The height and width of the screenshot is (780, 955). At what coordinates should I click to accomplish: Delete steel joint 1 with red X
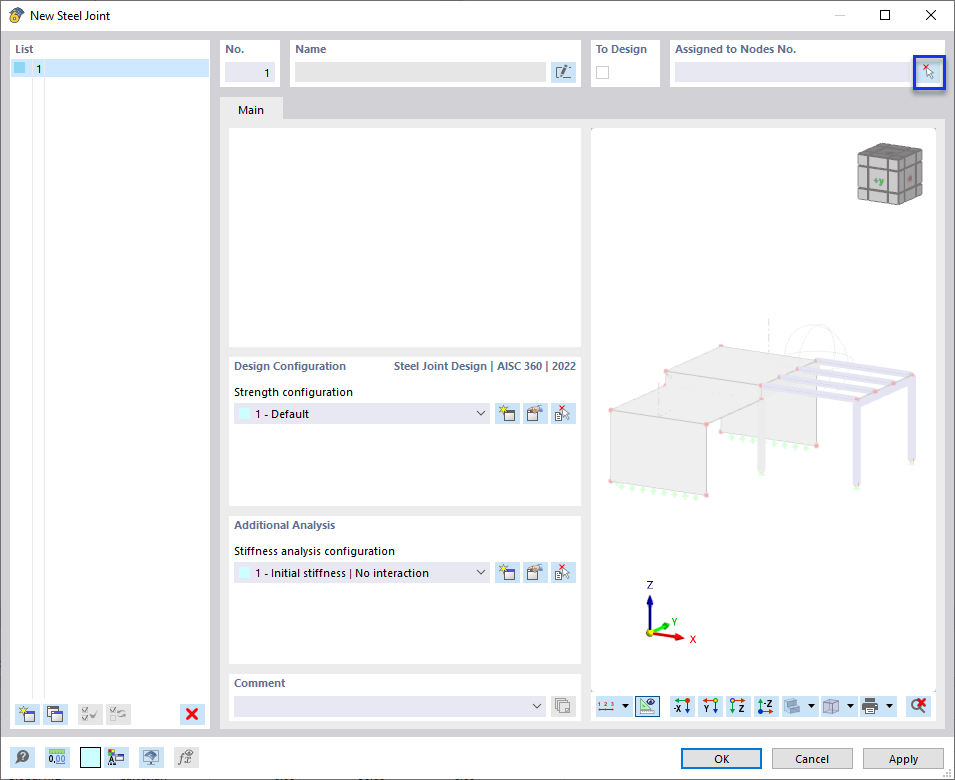coord(191,714)
